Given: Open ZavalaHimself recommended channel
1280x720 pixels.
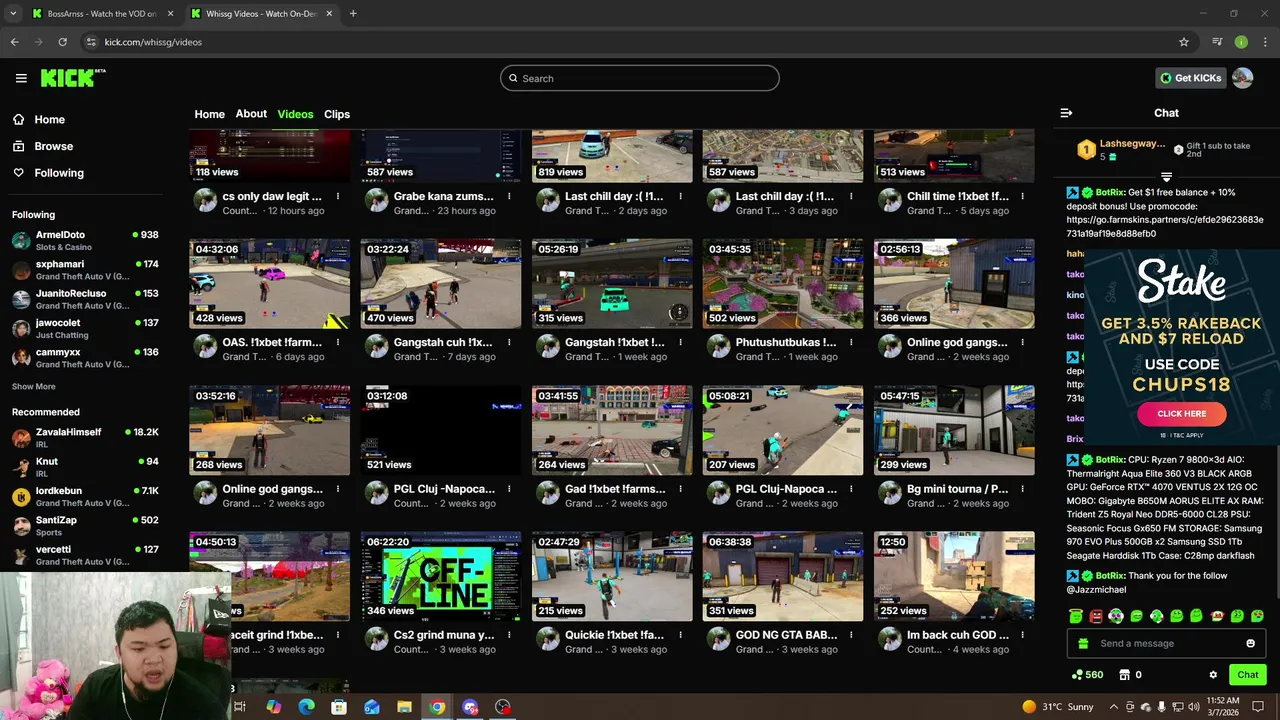Looking at the screenshot, I should tap(85, 437).
